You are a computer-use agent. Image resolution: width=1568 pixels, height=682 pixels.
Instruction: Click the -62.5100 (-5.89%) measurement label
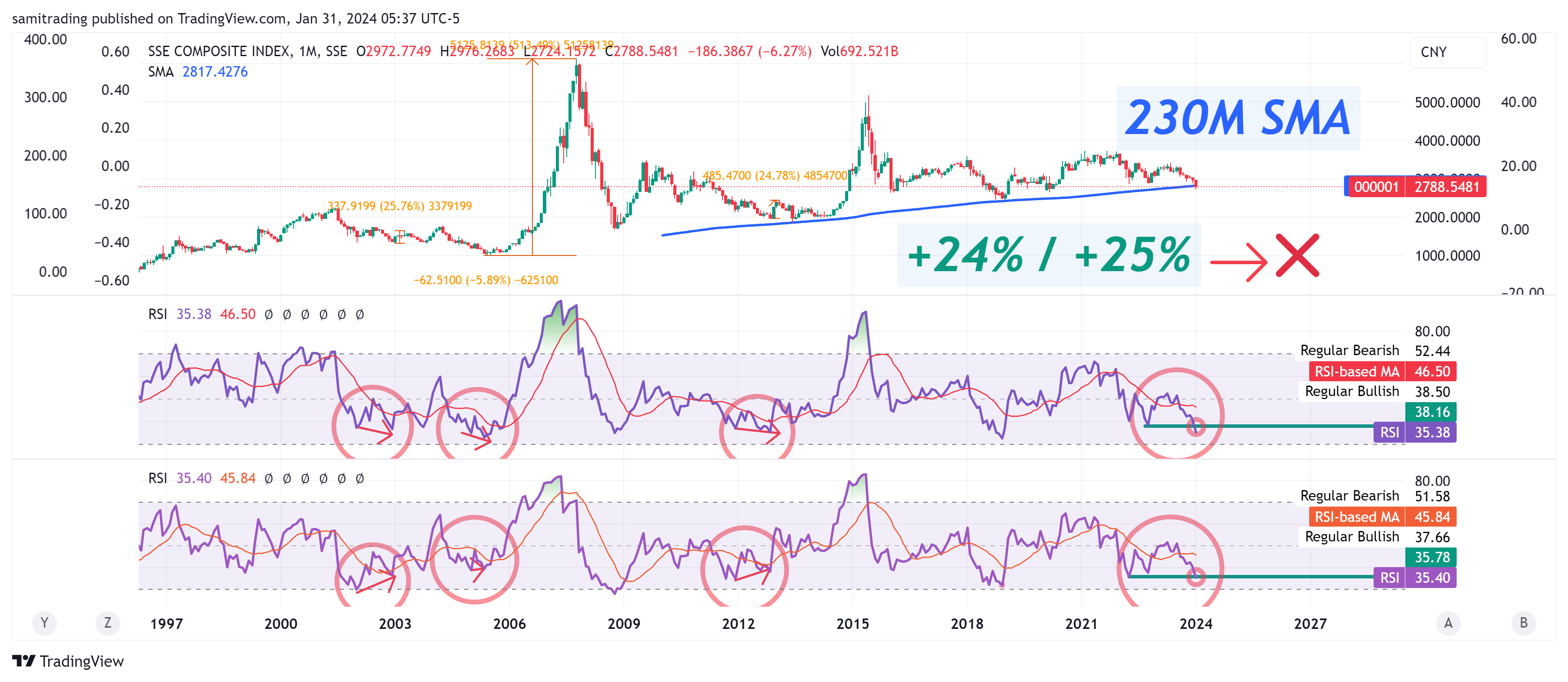(x=486, y=281)
